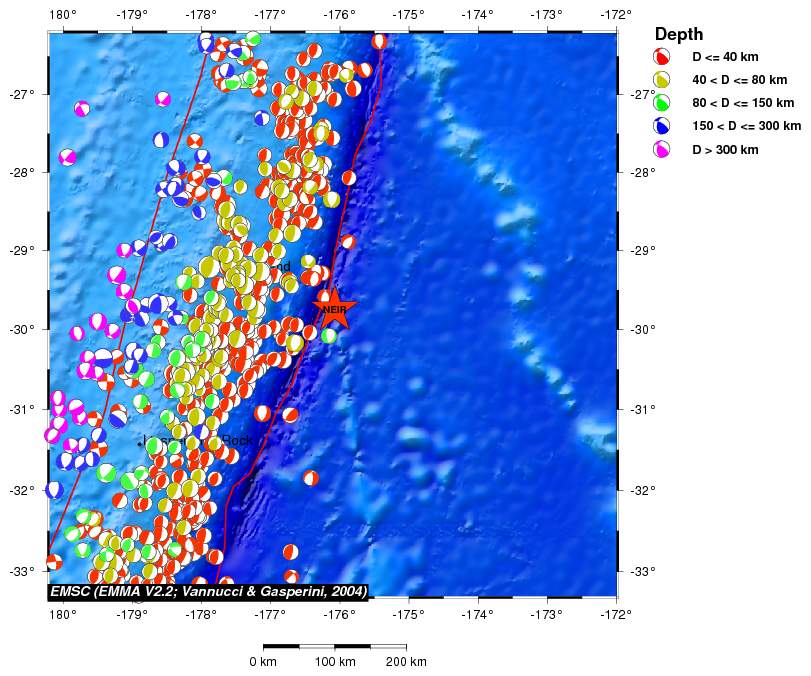Click the magenta D > 300 km legend symbol
Screen dimensions: 811x676
[661, 149]
